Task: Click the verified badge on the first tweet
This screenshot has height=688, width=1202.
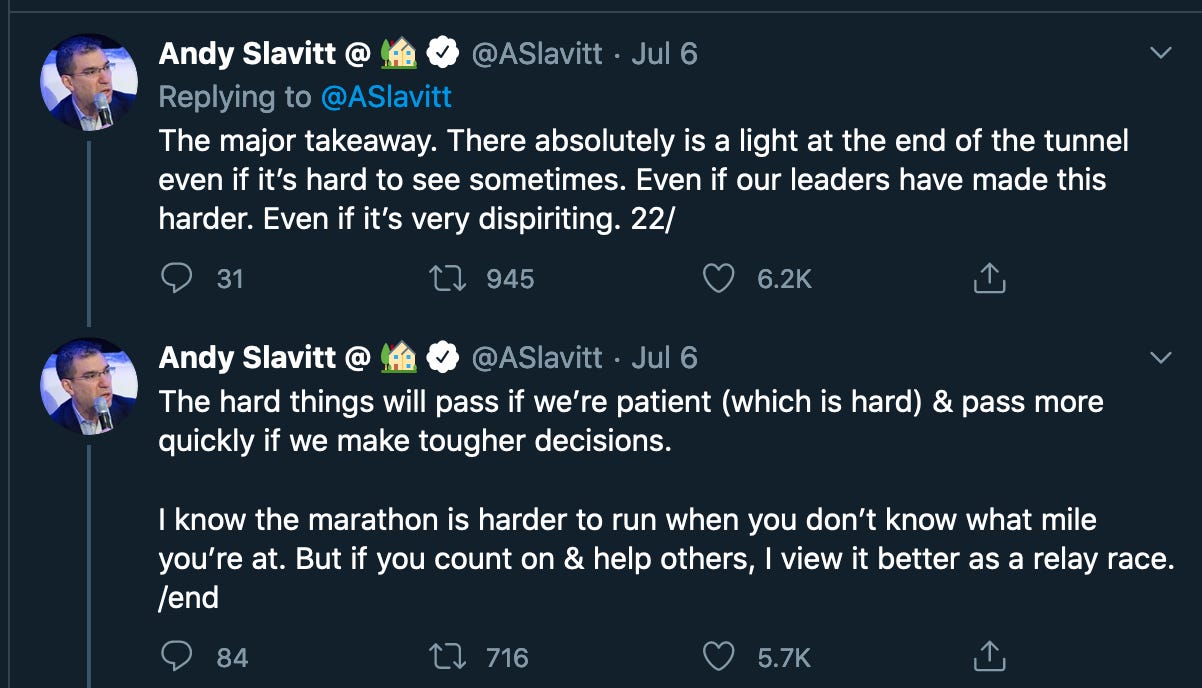Action: click(x=444, y=53)
